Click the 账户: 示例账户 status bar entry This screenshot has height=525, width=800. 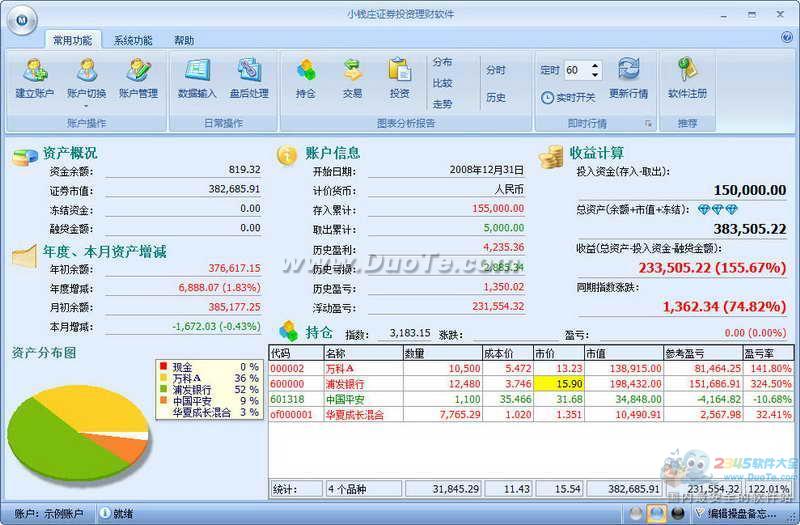(48, 513)
